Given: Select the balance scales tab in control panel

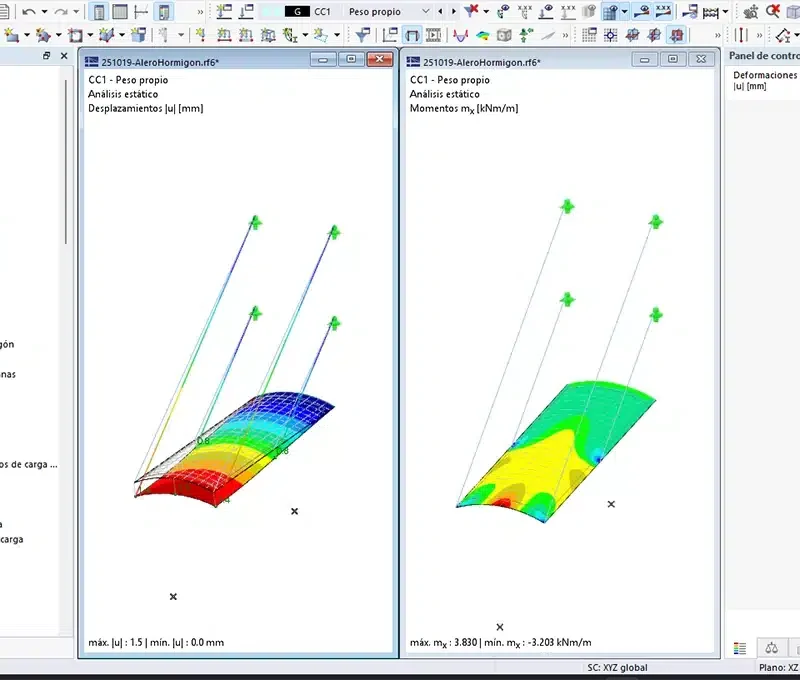Looking at the screenshot, I should tap(771, 648).
